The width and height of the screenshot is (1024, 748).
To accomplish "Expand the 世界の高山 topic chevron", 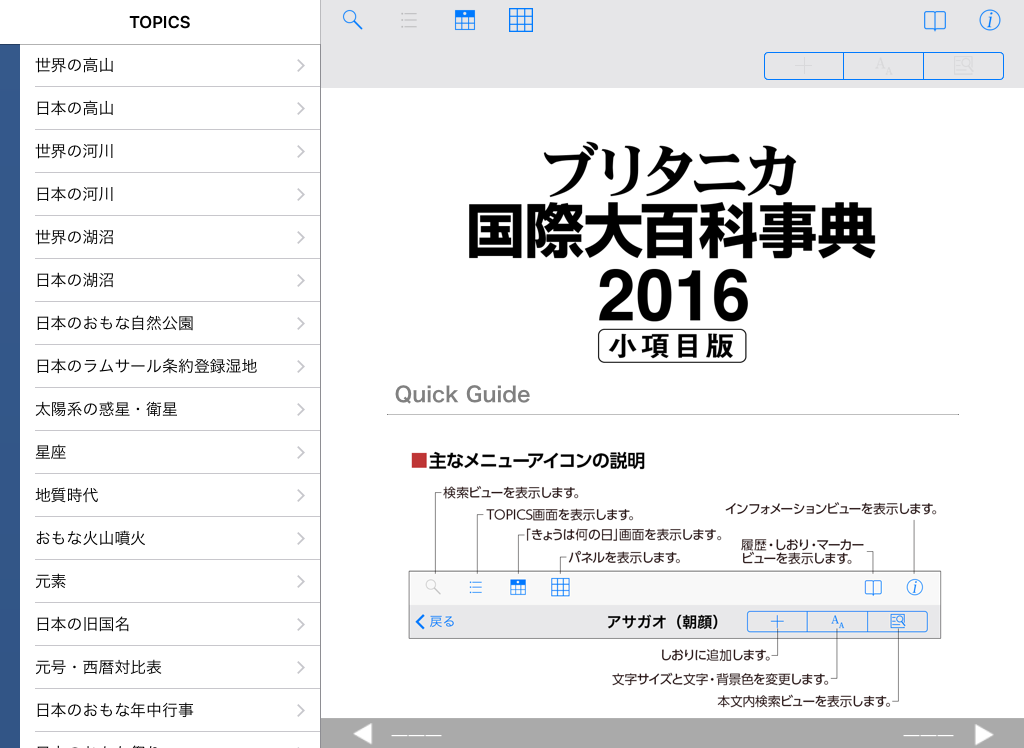I will (x=300, y=66).
